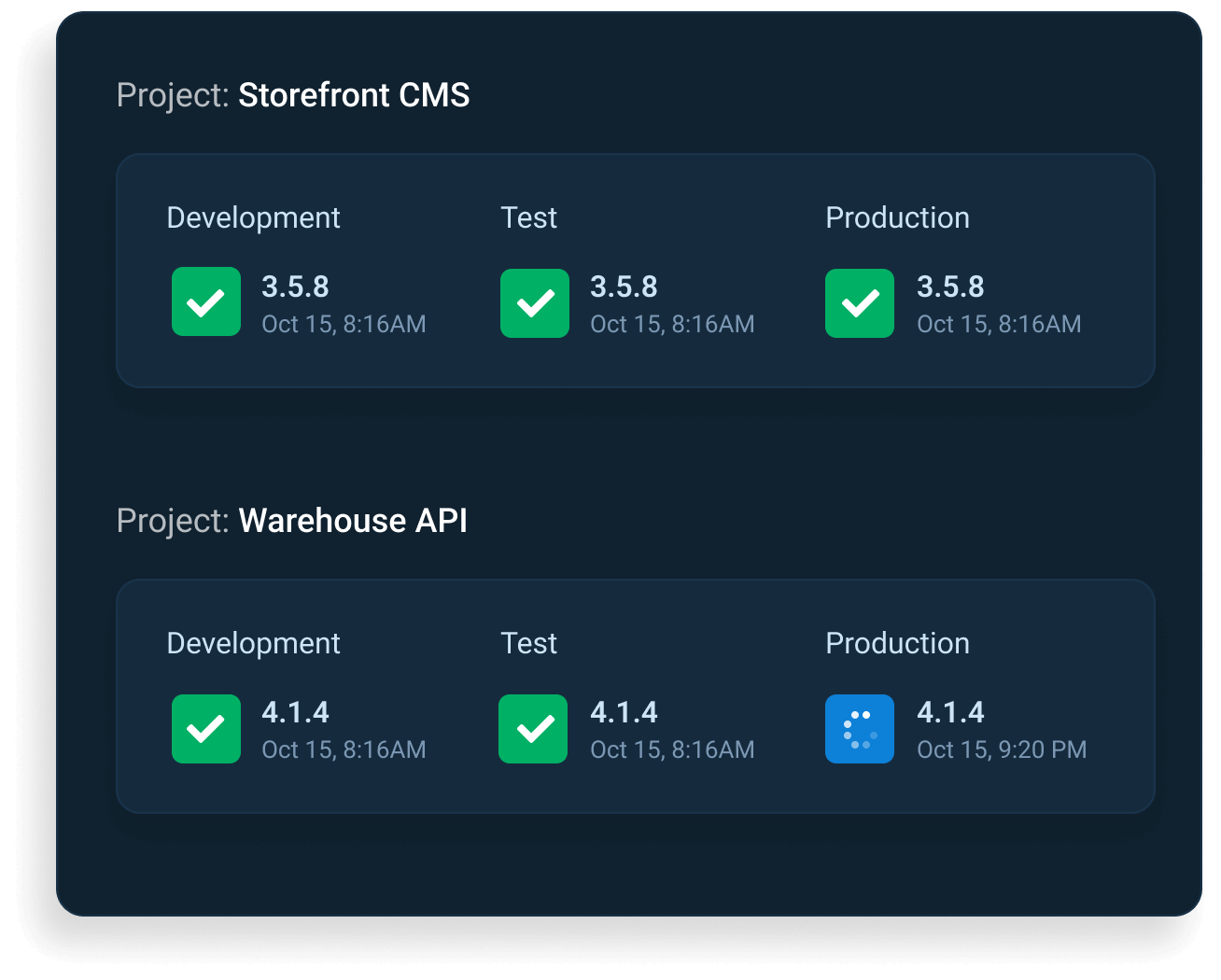Click the Test success check icon for Warehouse API

pyautogui.click(x=534, y=729)
